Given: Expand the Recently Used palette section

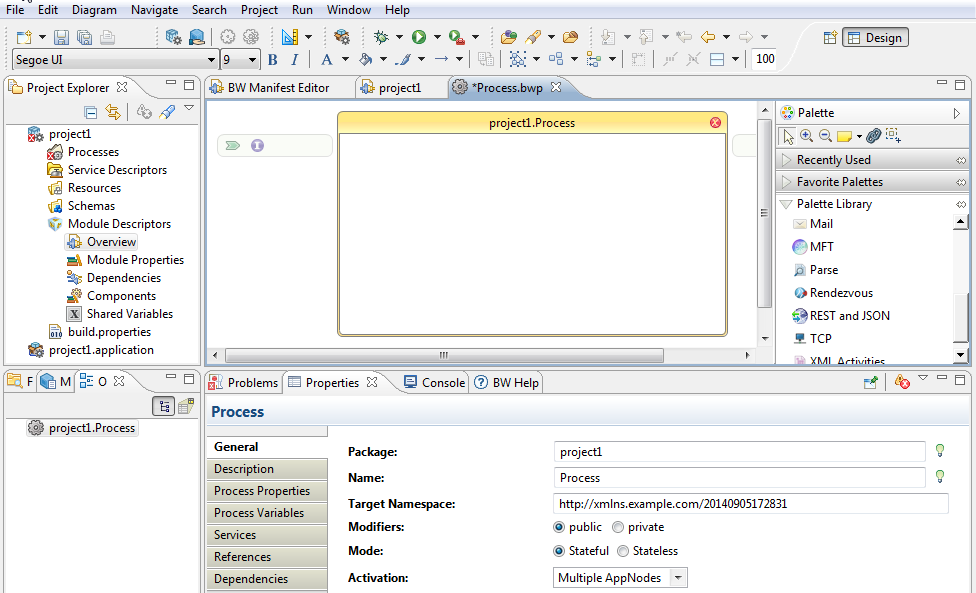Looking at the screenshot, I should click(x=833, y=160).
